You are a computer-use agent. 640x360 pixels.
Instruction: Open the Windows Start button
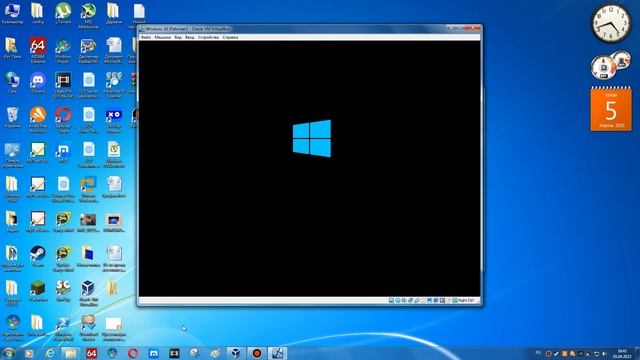click(8, 353)
